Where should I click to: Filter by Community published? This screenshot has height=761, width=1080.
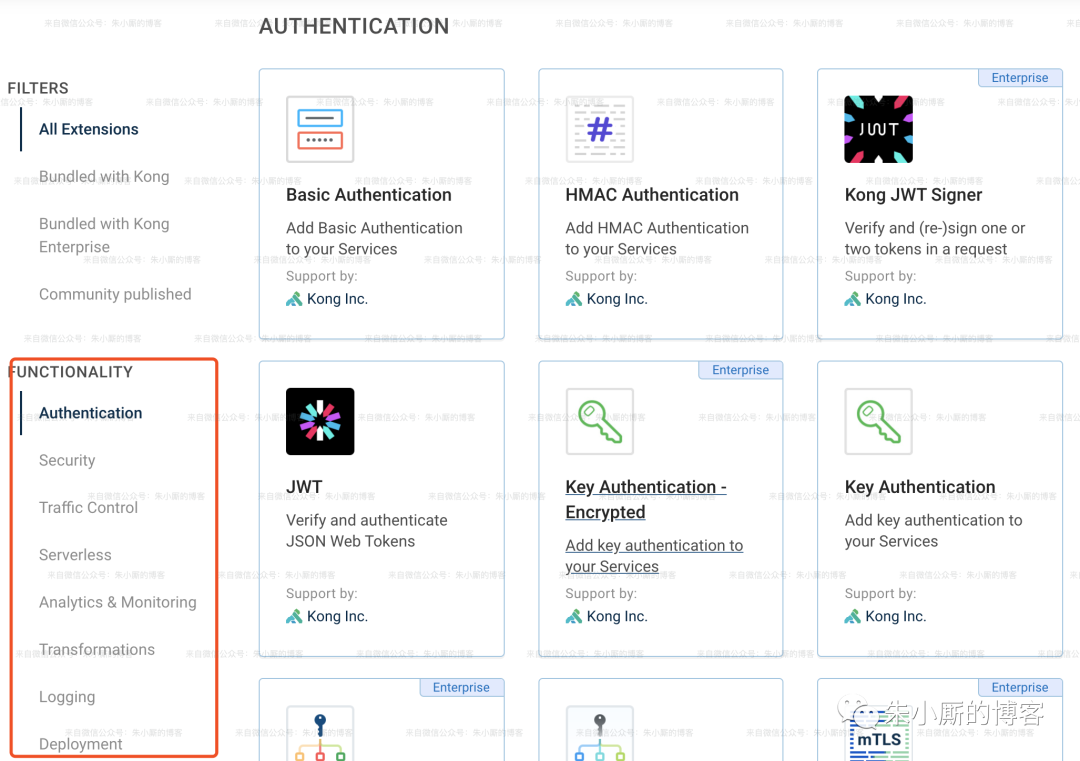[115, 295]
